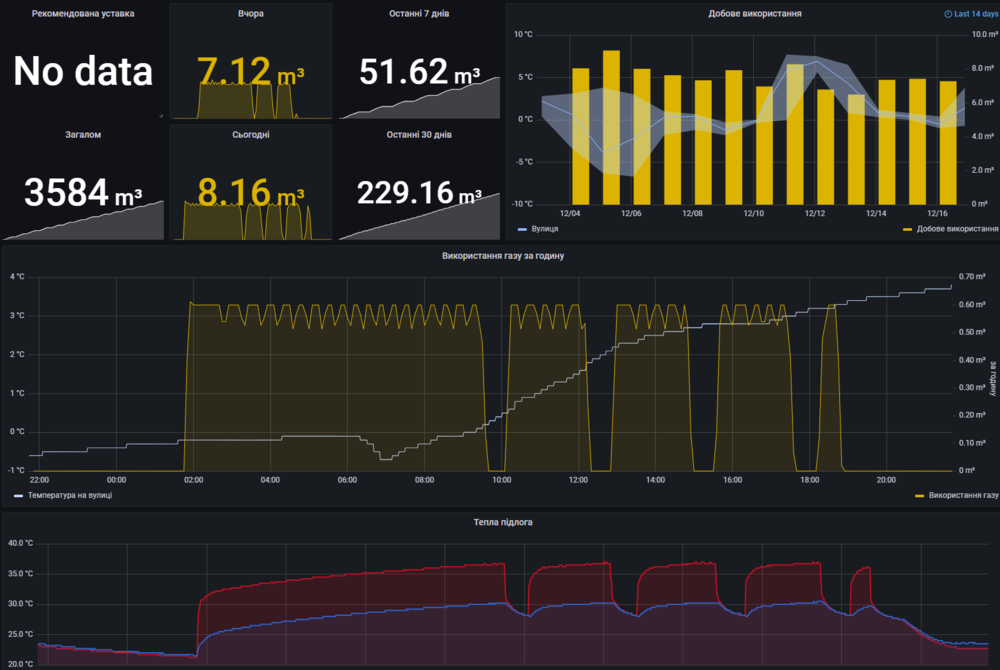The image size is (1000, 670).
Task: Click the 7.12 m³ yesterday value
Action: pyautogui.click(x=251, y=71)
